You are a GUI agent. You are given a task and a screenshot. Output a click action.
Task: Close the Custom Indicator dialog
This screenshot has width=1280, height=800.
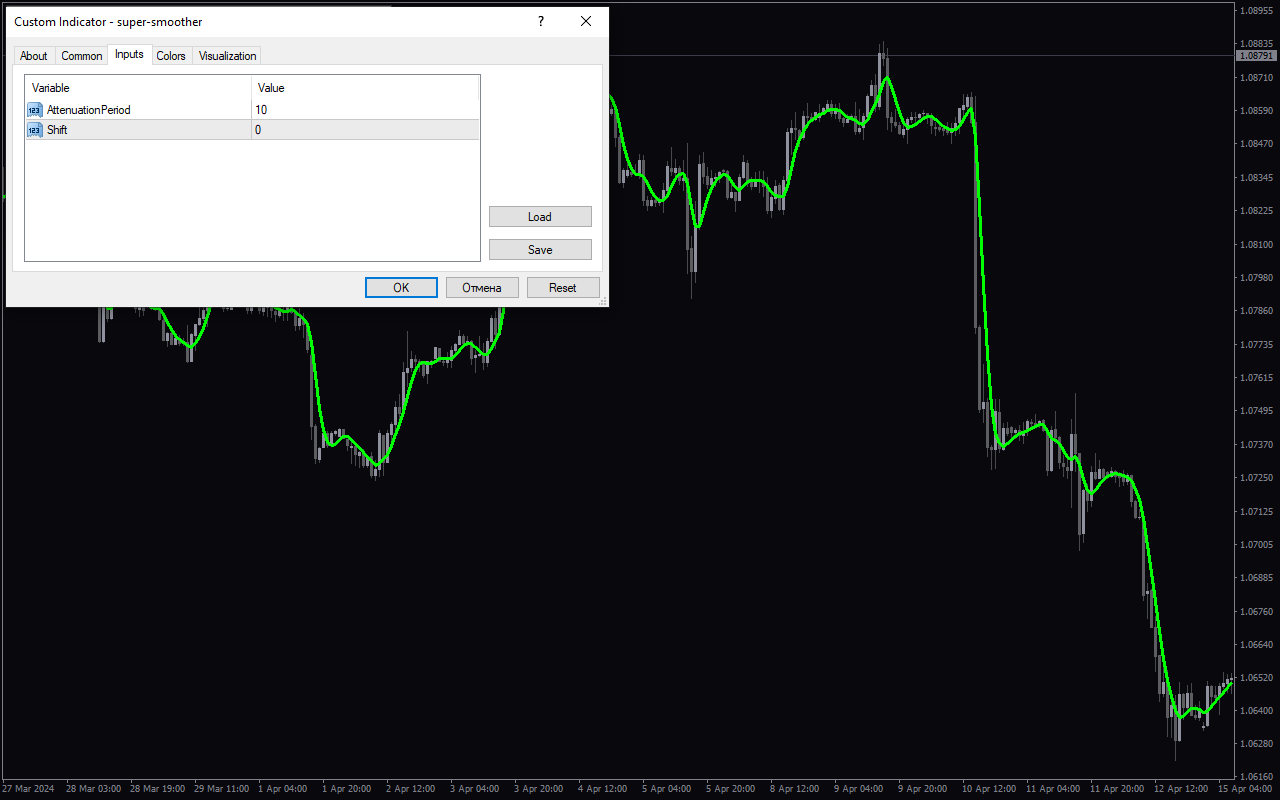pyautogui.click(x=586, y=21)
